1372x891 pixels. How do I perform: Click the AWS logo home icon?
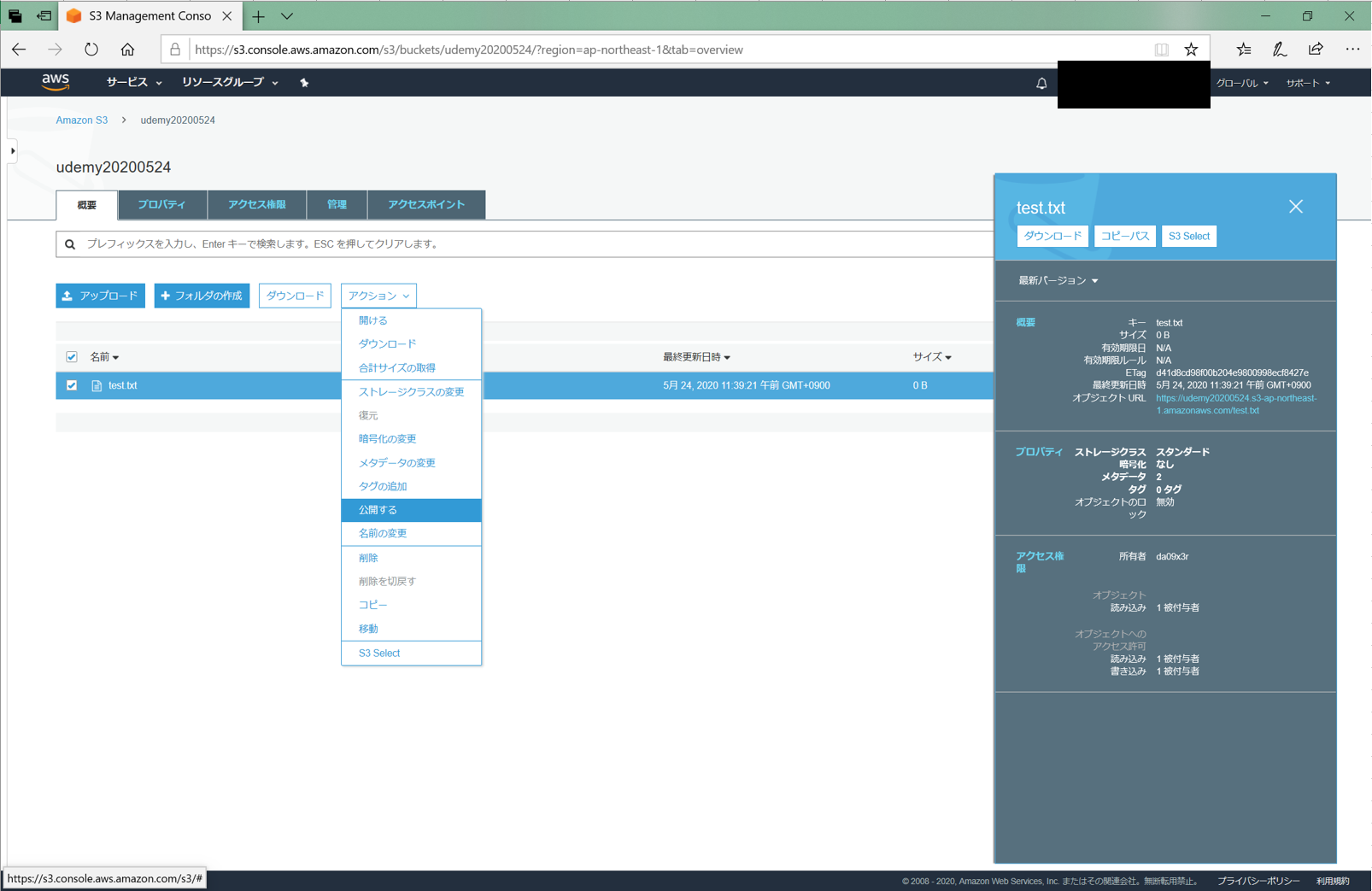point(56,82)
